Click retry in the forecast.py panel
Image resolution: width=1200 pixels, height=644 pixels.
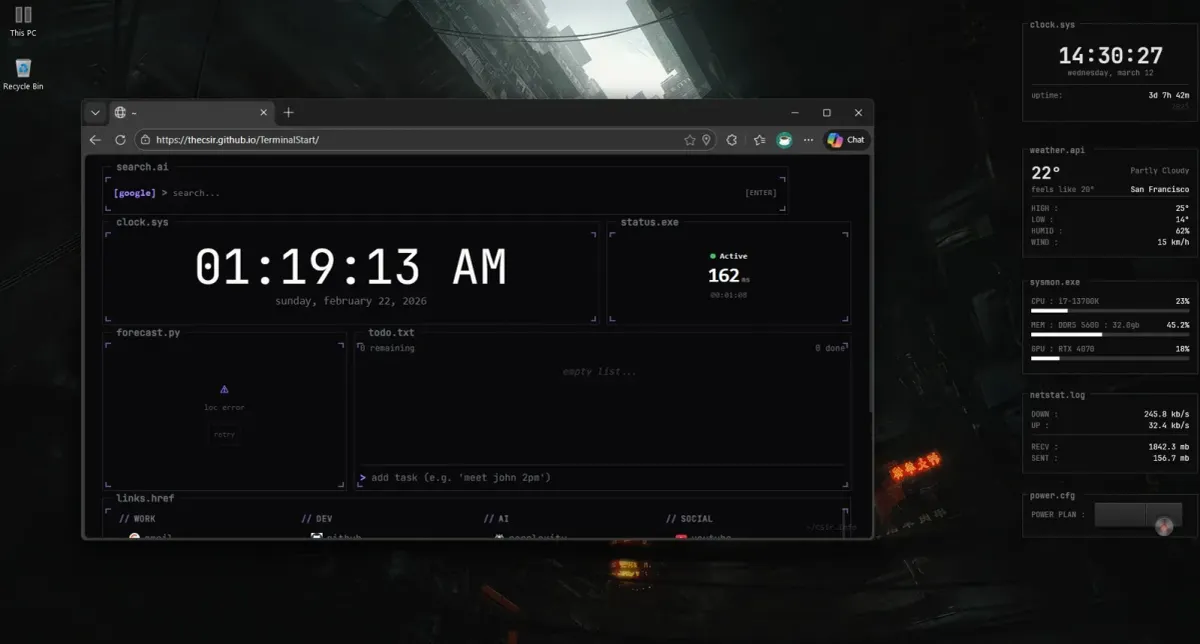pos(224,434)
